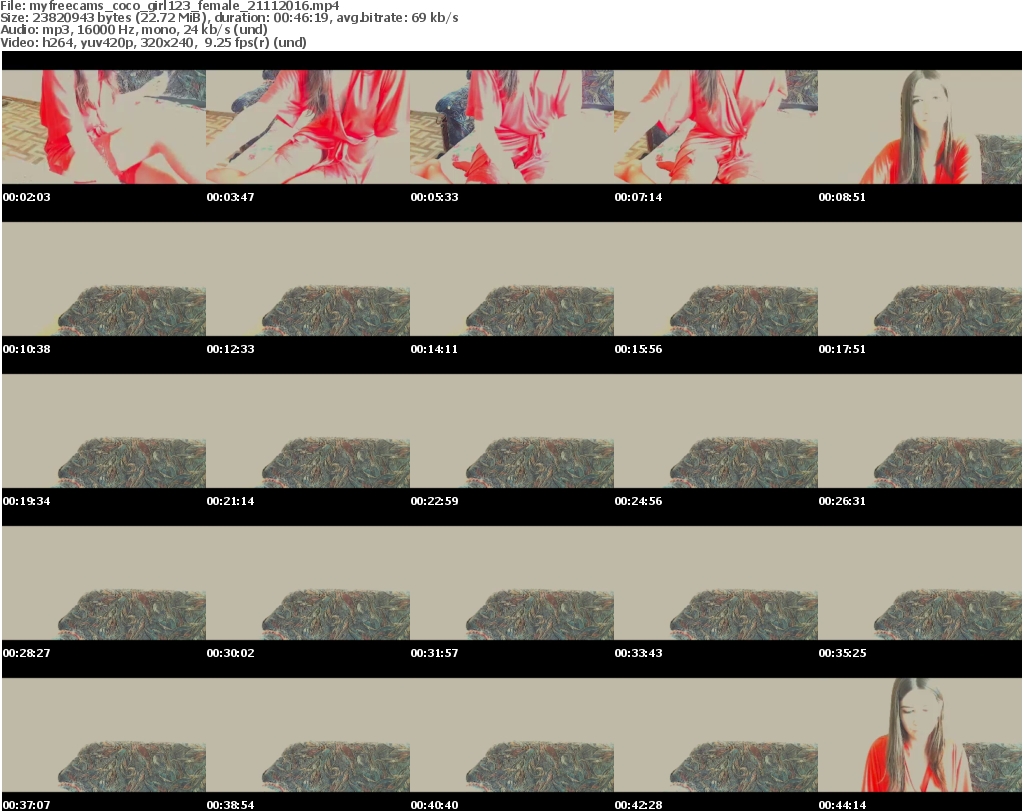Pick the frame at 00:26:31

920,431
